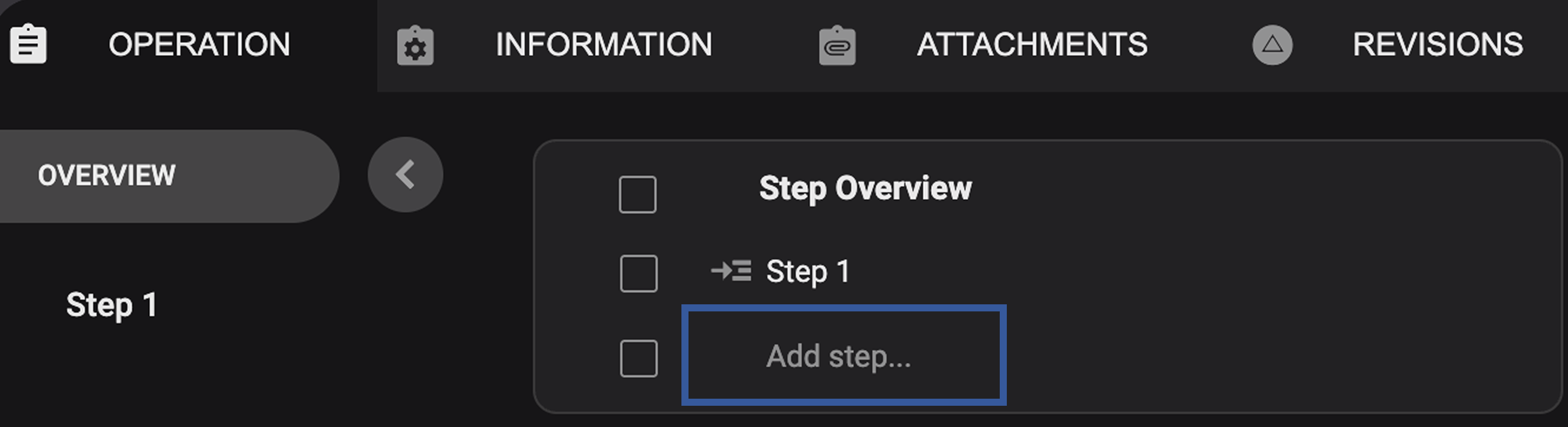The height and width of the screenshot is (427, 1568).
Task: Collapse the panel using the left chevron
Action: pos(405,174)
